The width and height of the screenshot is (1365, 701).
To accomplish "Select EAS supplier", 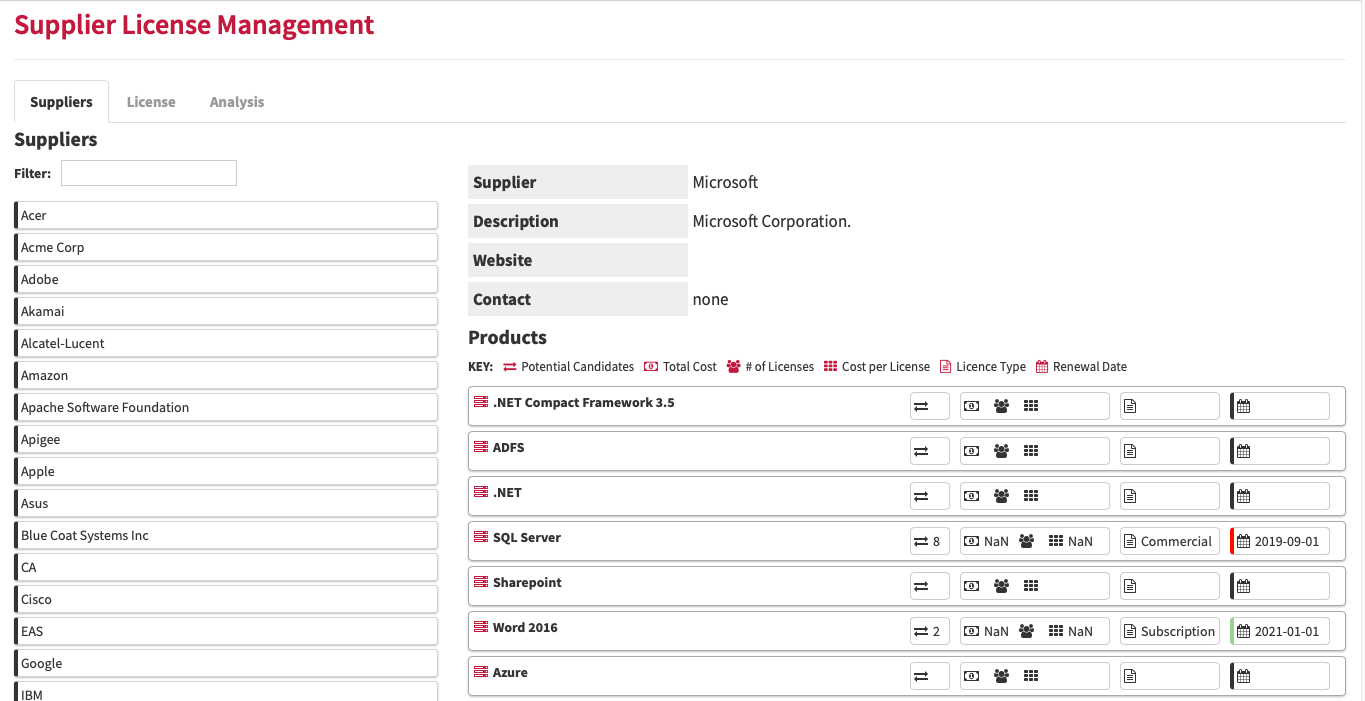I will coord(226,631).
